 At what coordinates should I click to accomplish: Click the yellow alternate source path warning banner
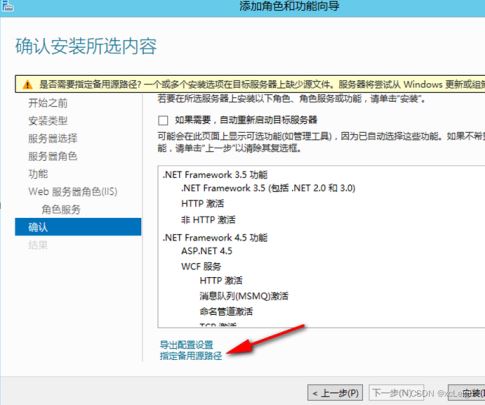click(x=250, y=84)
